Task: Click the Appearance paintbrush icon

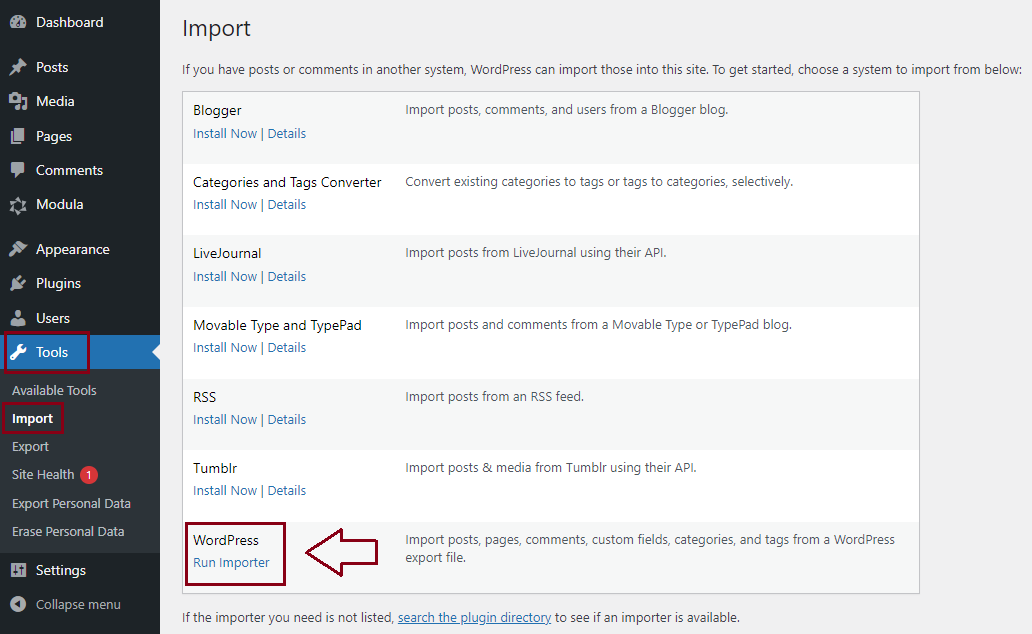Action: pyautogui.click(x=18, y=249)
